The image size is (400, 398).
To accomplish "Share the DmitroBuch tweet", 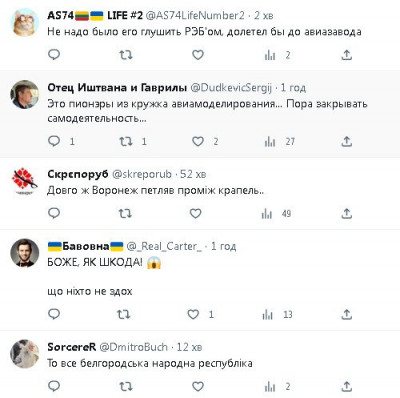I will tap(347, 386).
